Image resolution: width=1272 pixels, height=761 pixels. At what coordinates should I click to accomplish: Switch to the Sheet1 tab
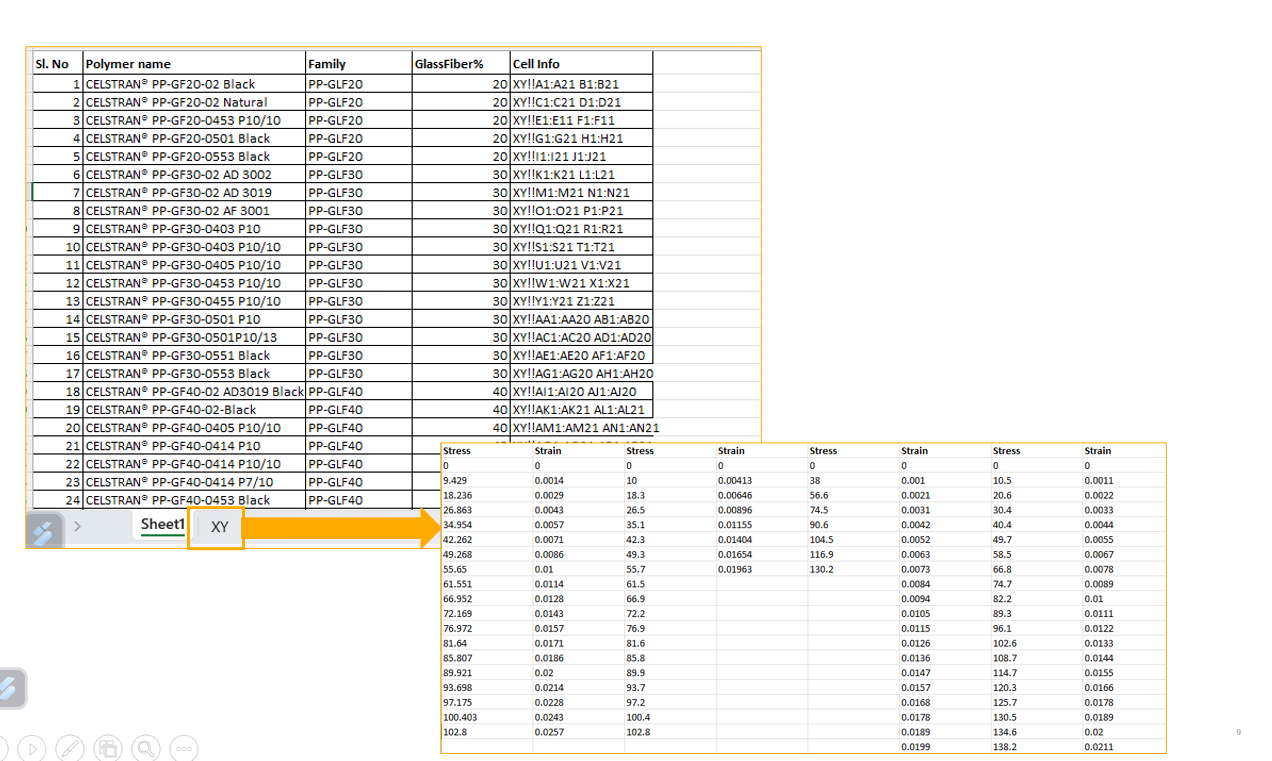(162, 525)
